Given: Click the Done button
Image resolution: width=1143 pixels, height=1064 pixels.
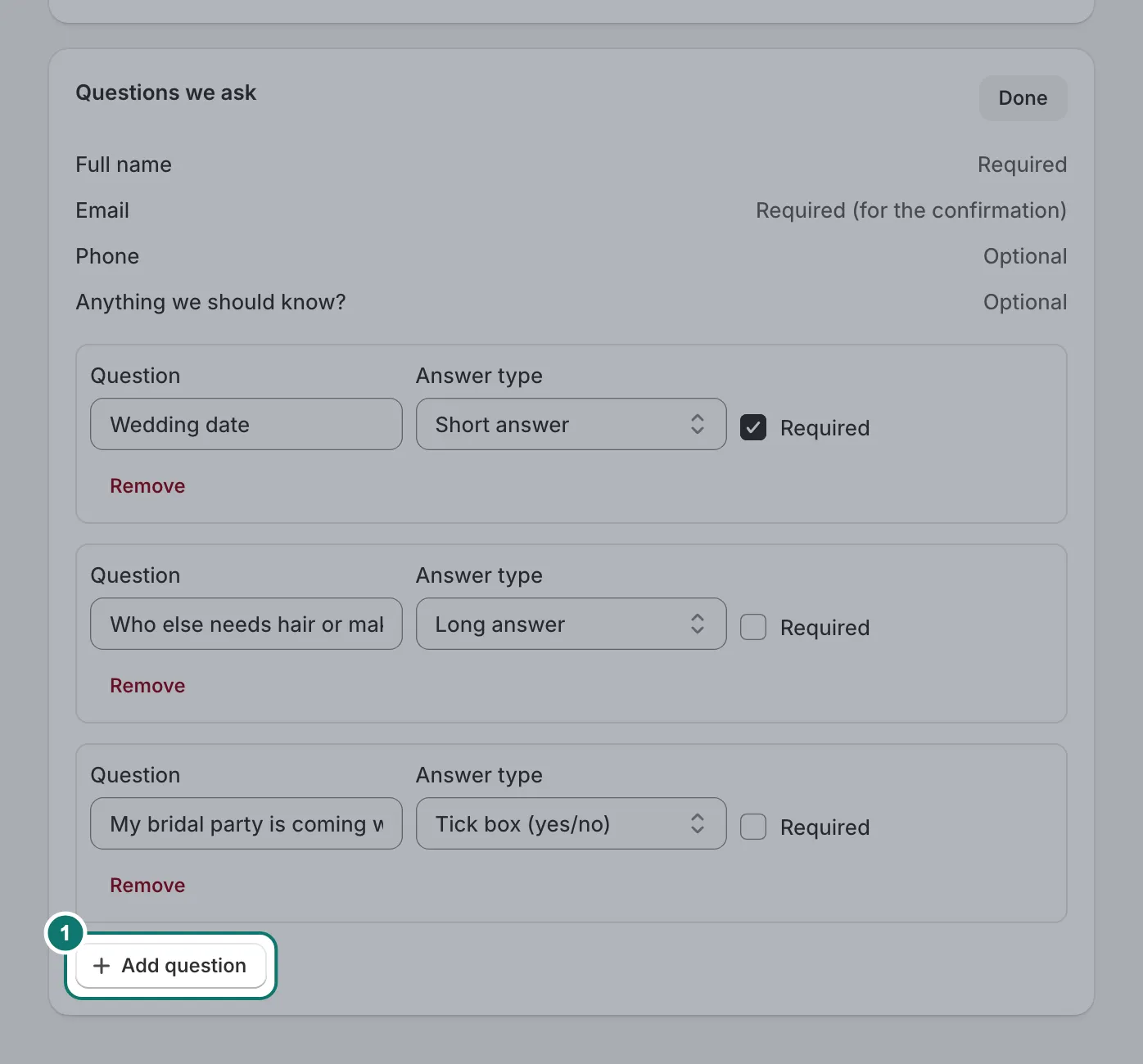Looking at the screenshot, I should [x=1023, y=98].
